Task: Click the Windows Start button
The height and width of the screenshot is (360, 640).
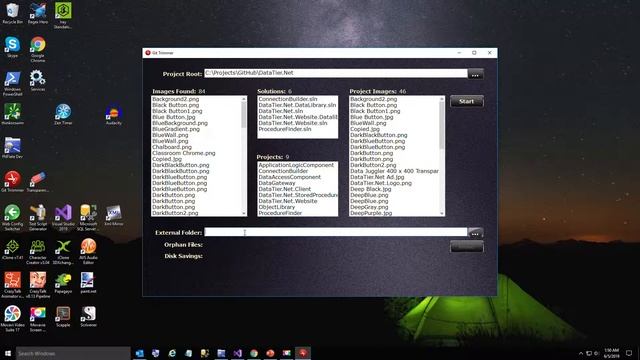Action: point(8,353)
